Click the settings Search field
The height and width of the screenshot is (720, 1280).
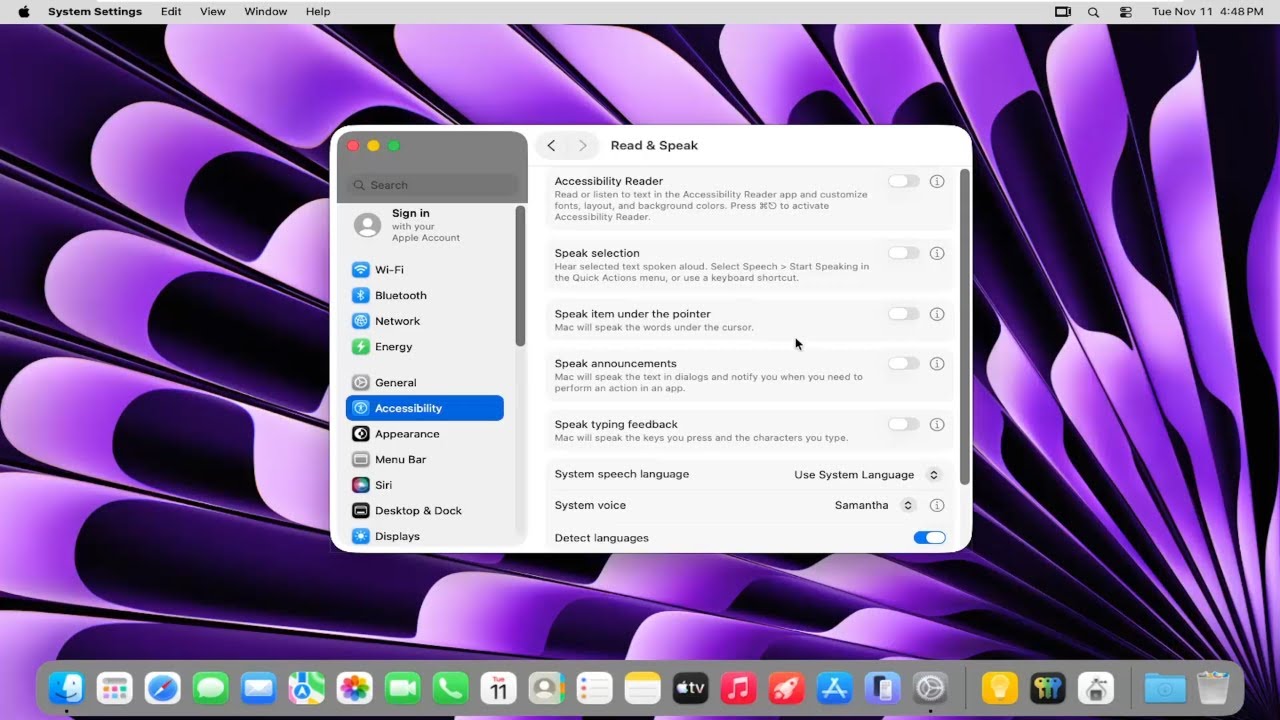433,185
